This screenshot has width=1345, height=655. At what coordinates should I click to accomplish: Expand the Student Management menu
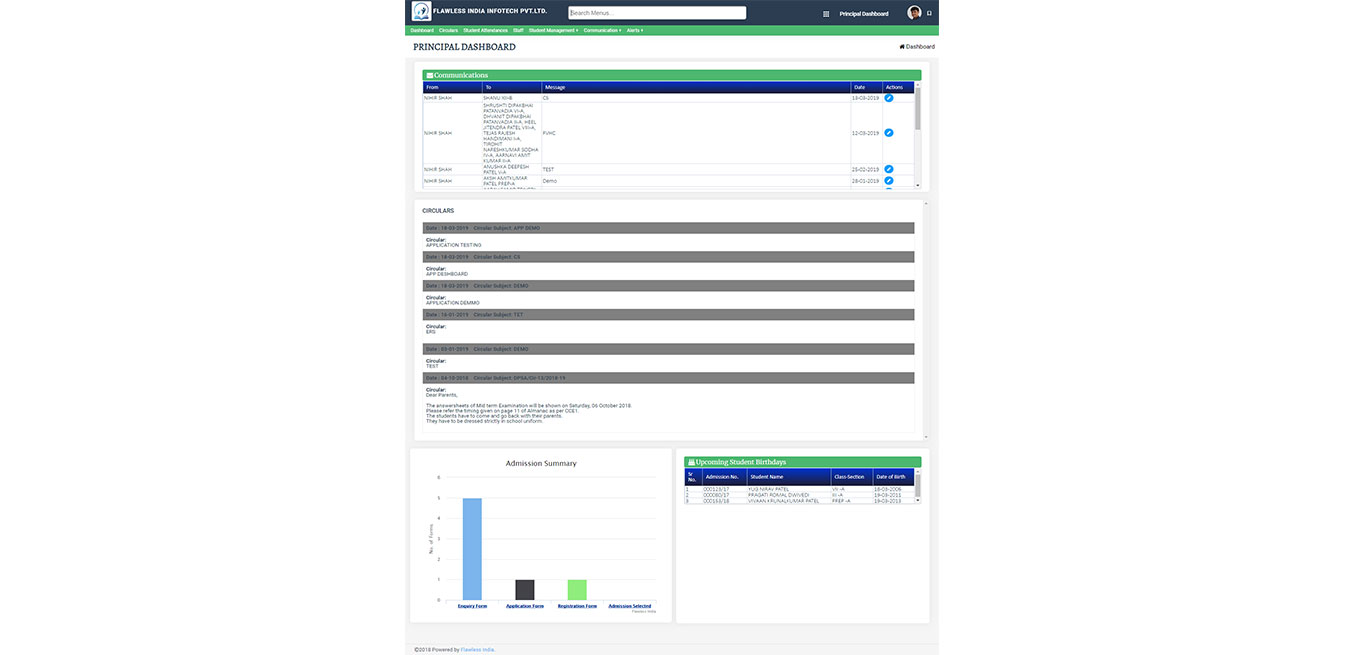(553, 30)
